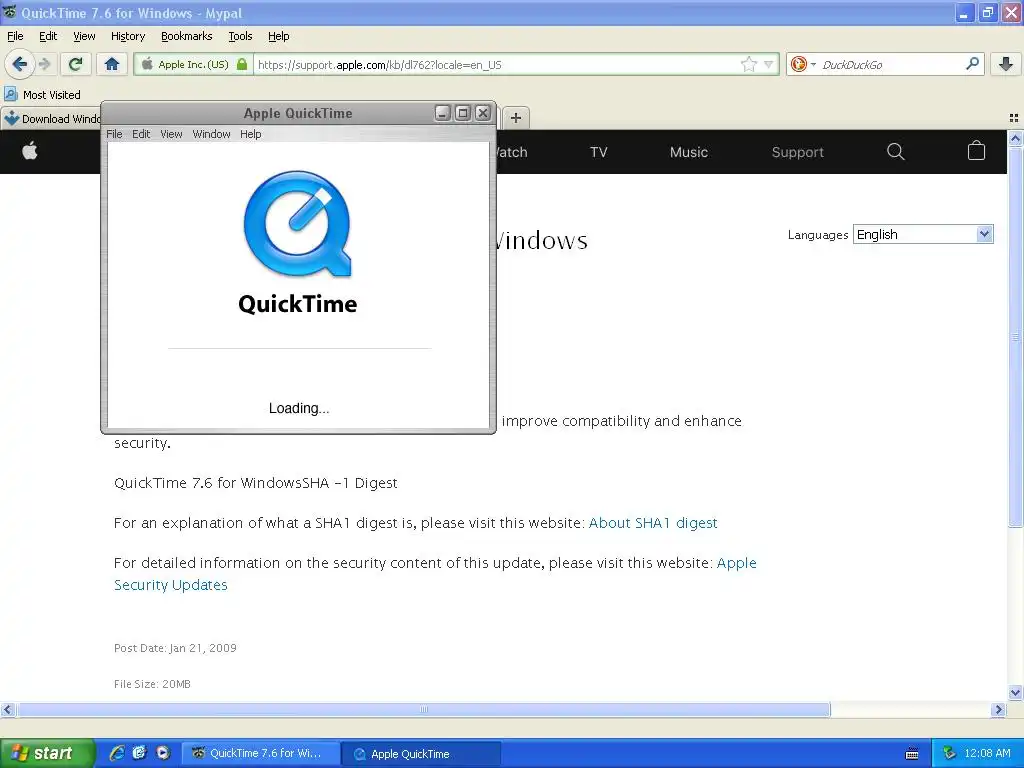This screenshot has height=768, width=1024.
Task: Open the About SHA1 digest link
Action: point(652,523)
